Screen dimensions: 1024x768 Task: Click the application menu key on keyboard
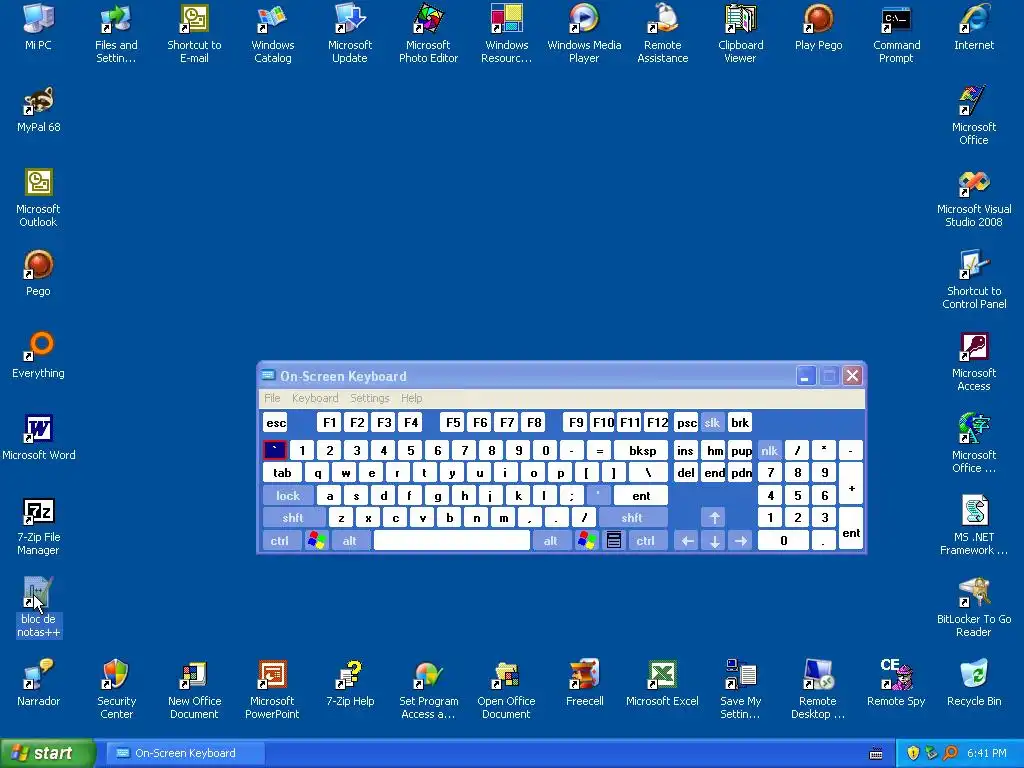(x=613, y=541)
